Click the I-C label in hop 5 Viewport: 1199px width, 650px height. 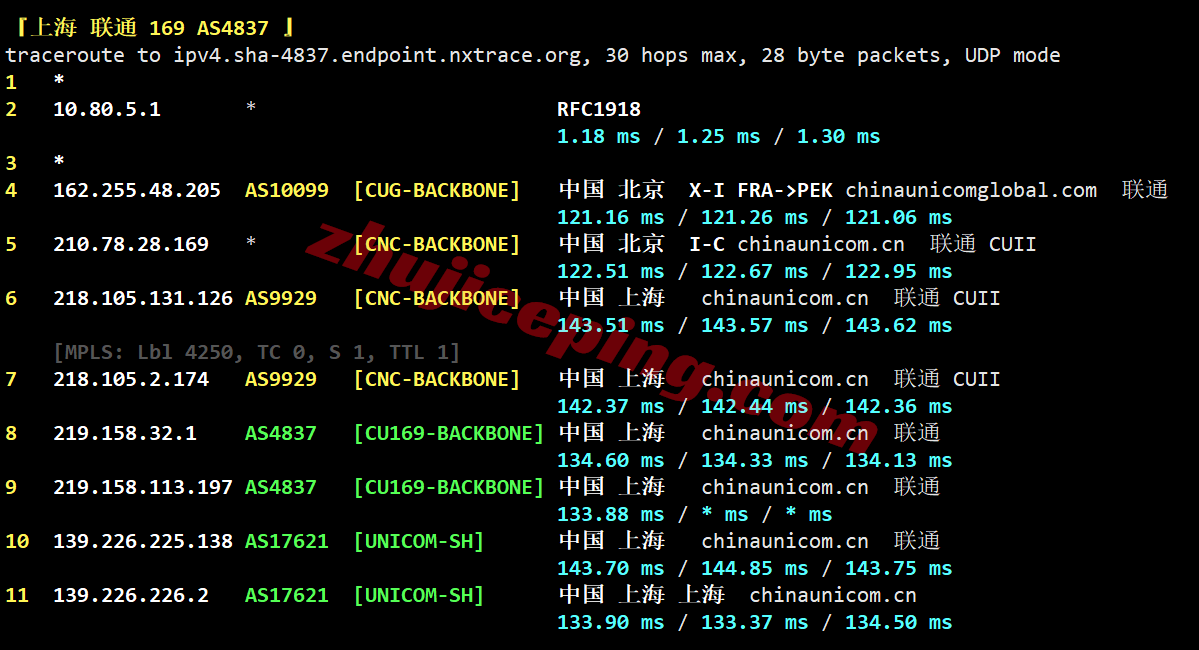[707, 245]
